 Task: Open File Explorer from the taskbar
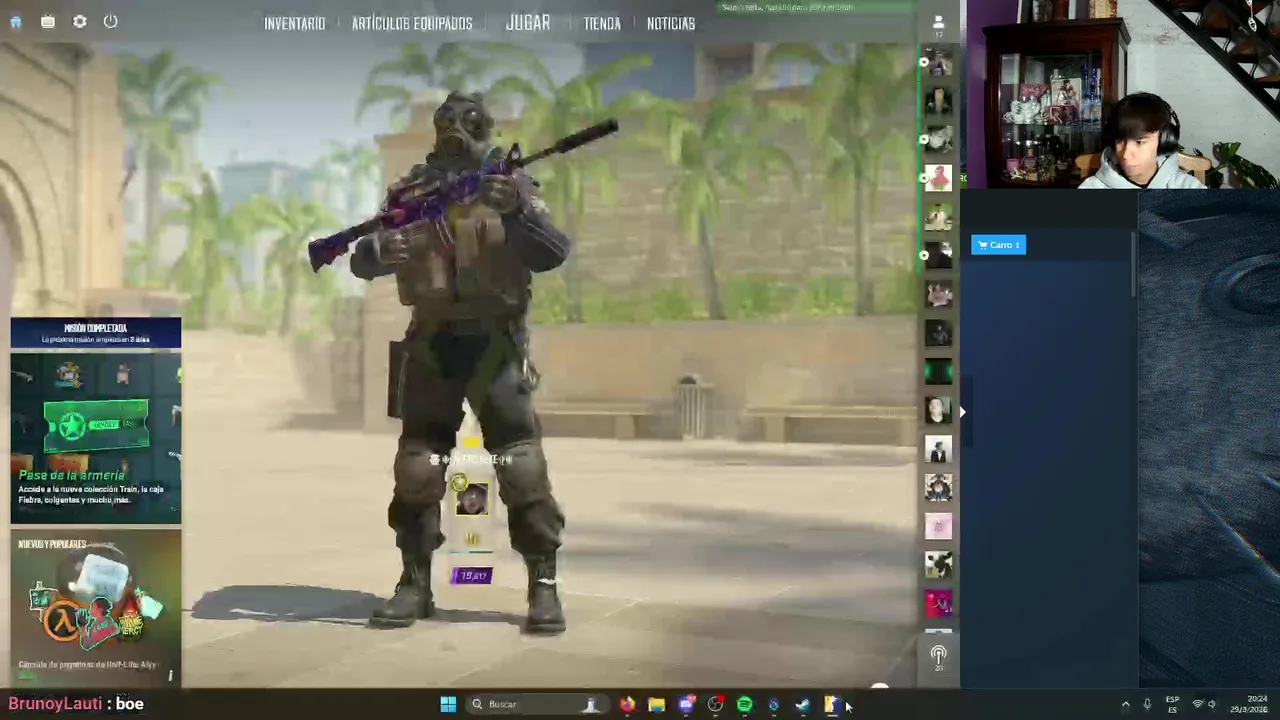point(656,705)
